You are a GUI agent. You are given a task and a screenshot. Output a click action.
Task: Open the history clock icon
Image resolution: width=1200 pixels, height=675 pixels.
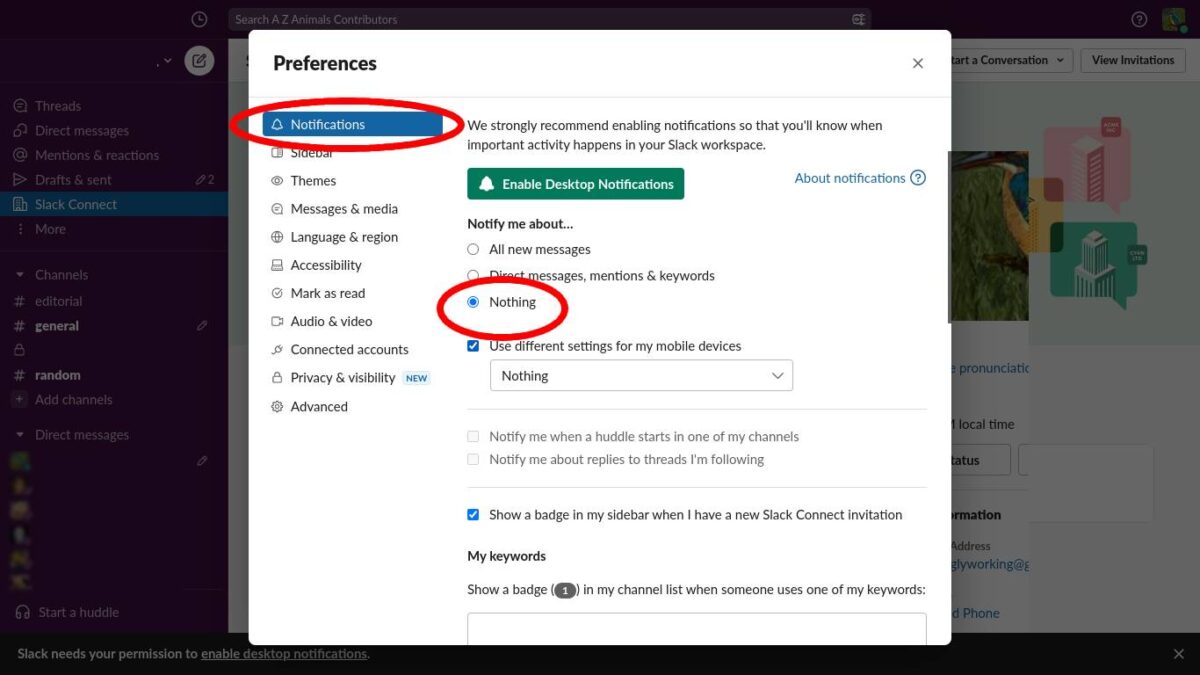[199, 19]
